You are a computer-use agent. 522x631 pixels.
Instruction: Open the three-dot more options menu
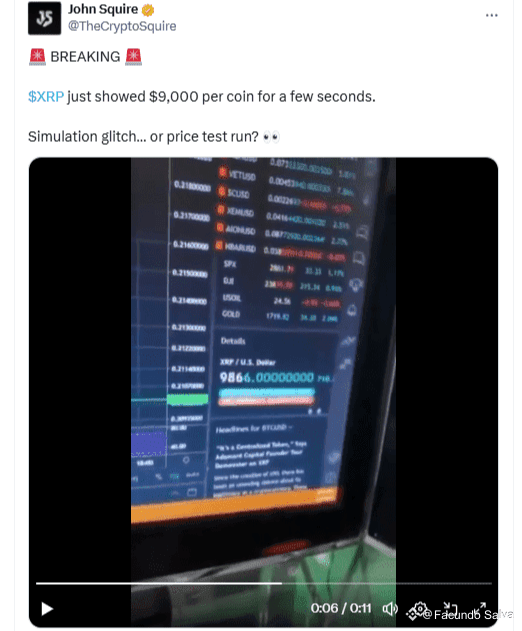(x=491, y=15)
